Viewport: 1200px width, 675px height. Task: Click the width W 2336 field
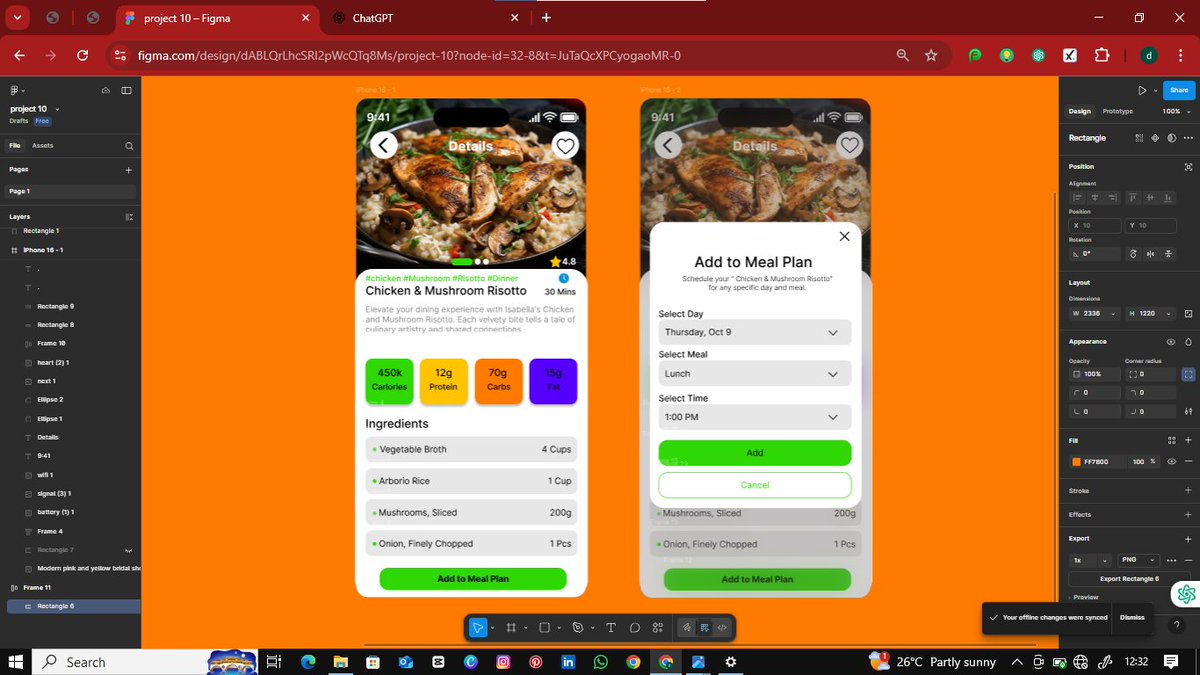coord(1094,314)
